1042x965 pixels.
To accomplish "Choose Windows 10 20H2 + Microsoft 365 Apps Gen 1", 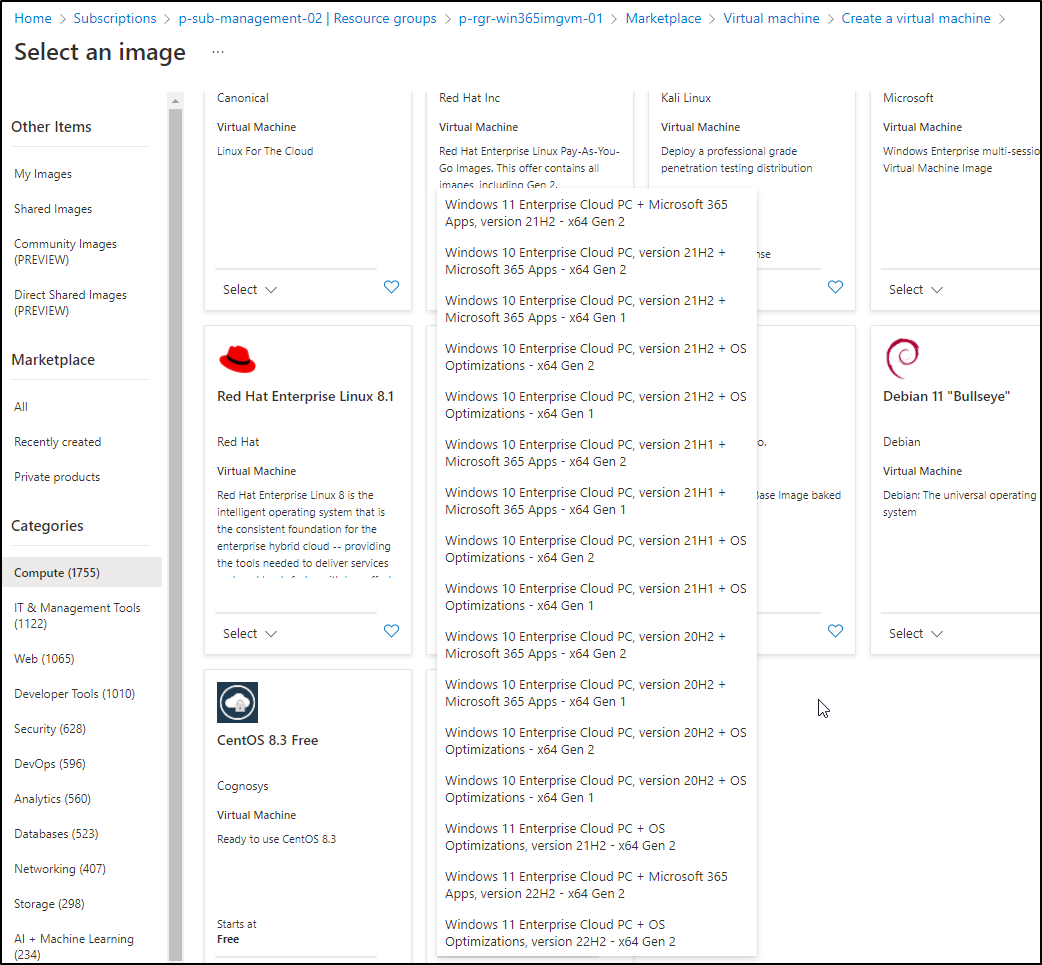I will point(596,693).
